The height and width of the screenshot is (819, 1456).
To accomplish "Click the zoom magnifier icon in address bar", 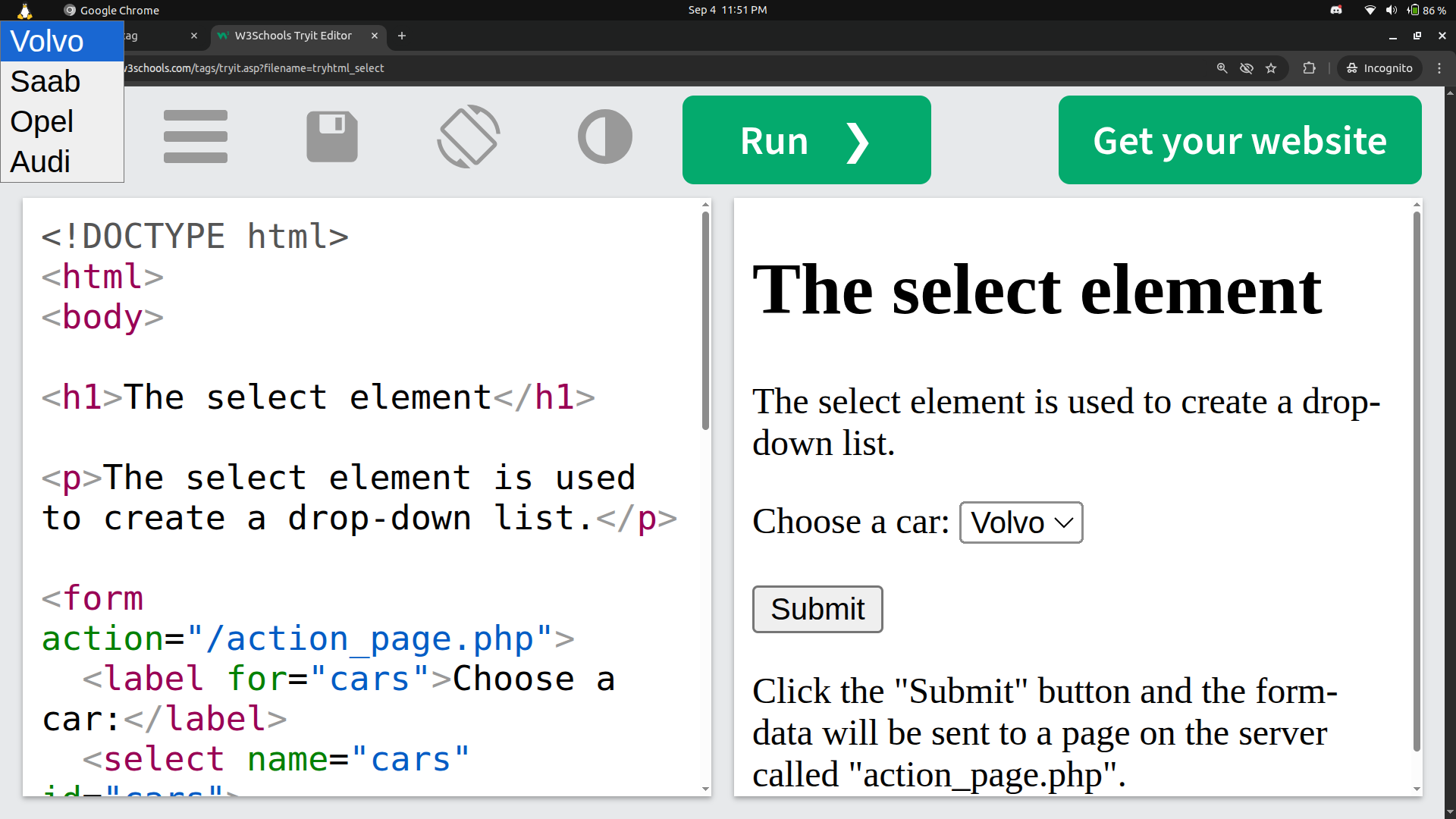I will 1222,68.
